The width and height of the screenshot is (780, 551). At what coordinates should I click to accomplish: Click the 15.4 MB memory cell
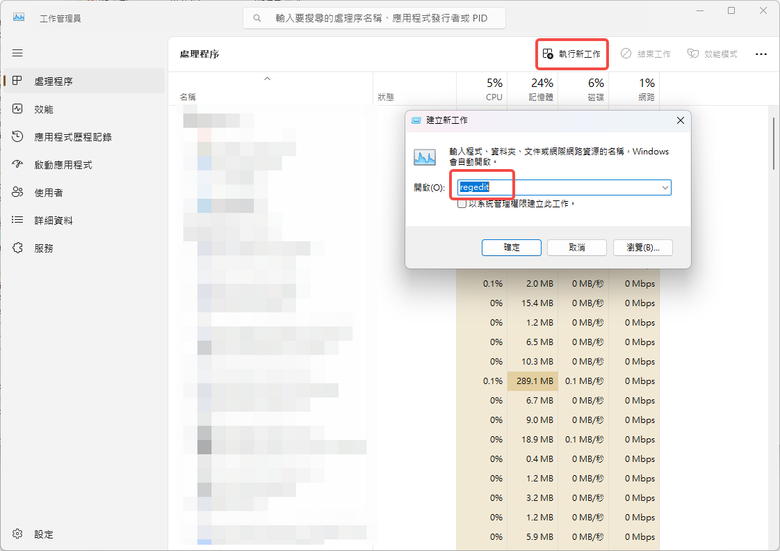(x=533, y=303)
